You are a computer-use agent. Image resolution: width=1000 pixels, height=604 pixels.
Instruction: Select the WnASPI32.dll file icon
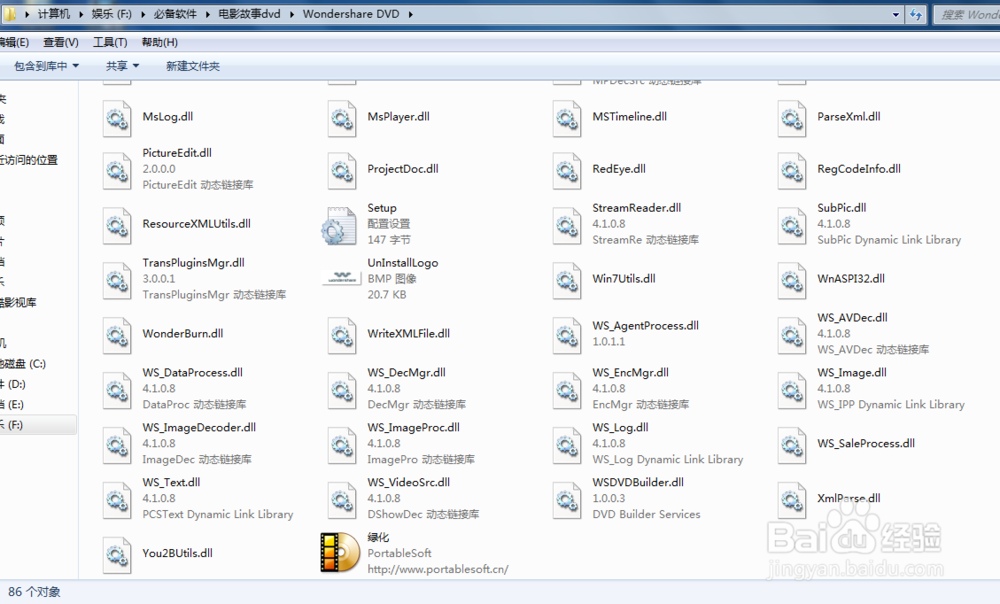[x=792, y=281]
